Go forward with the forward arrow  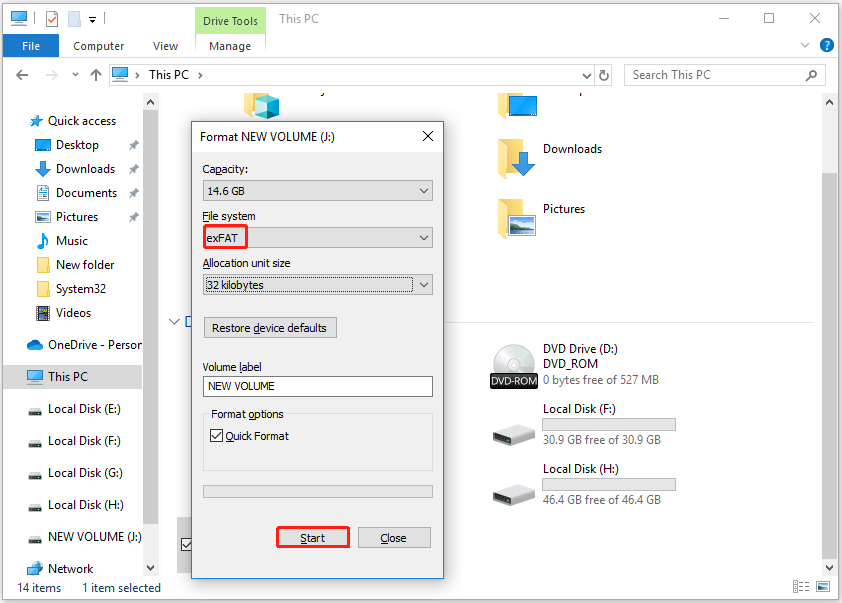(52, 75)
